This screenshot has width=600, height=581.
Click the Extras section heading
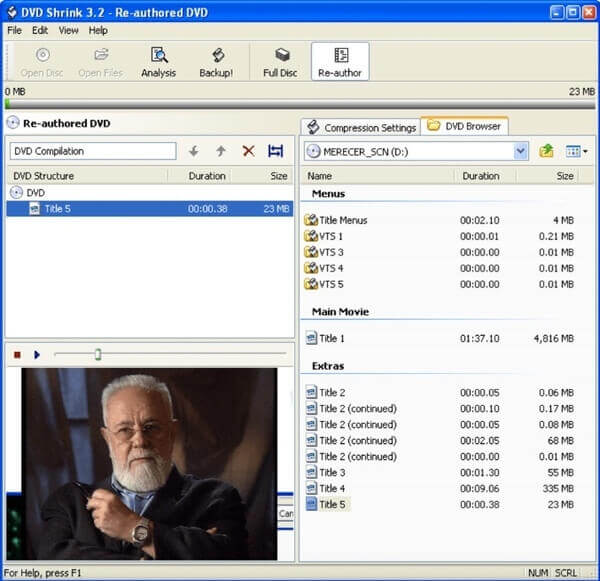click(x=328, y=366)
